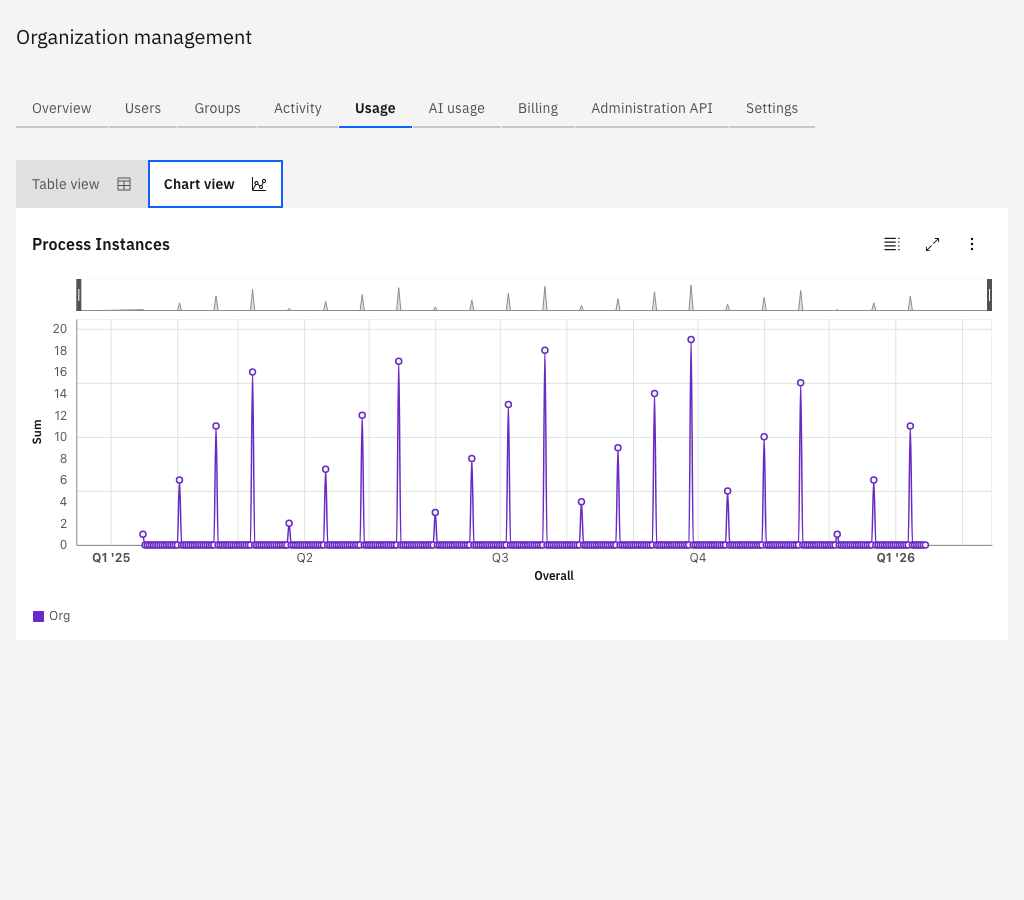This screenshot has height=900, width=1024.
Task: Click the right zoom bar handle
Action: point(989,295)
